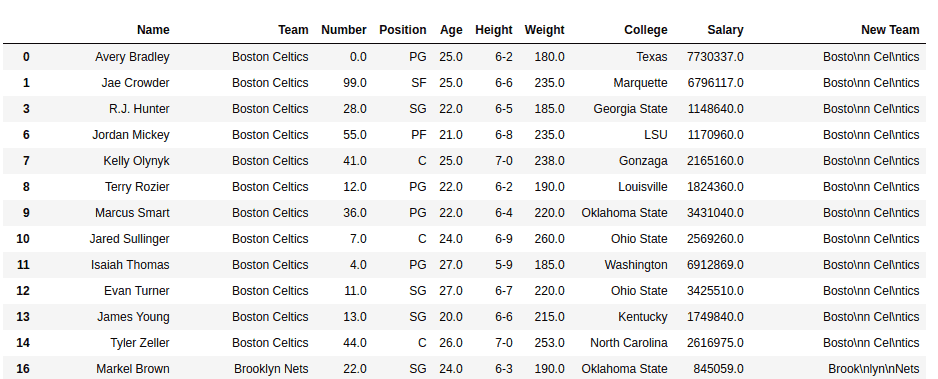Click row index 16
Image resolution: width=938 pixels, height=379 pixels.
click(23, 369)
